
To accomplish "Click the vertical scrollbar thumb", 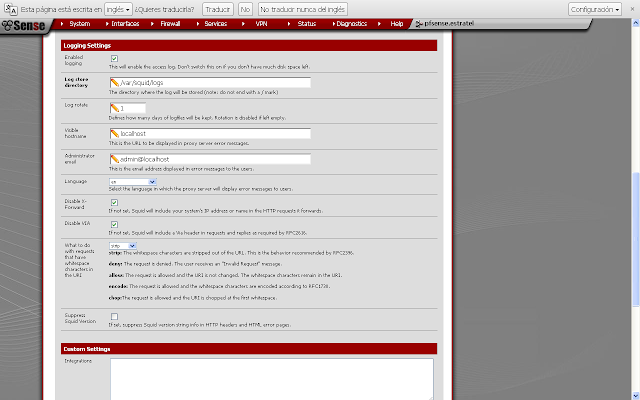I will [x=636, y=239].
